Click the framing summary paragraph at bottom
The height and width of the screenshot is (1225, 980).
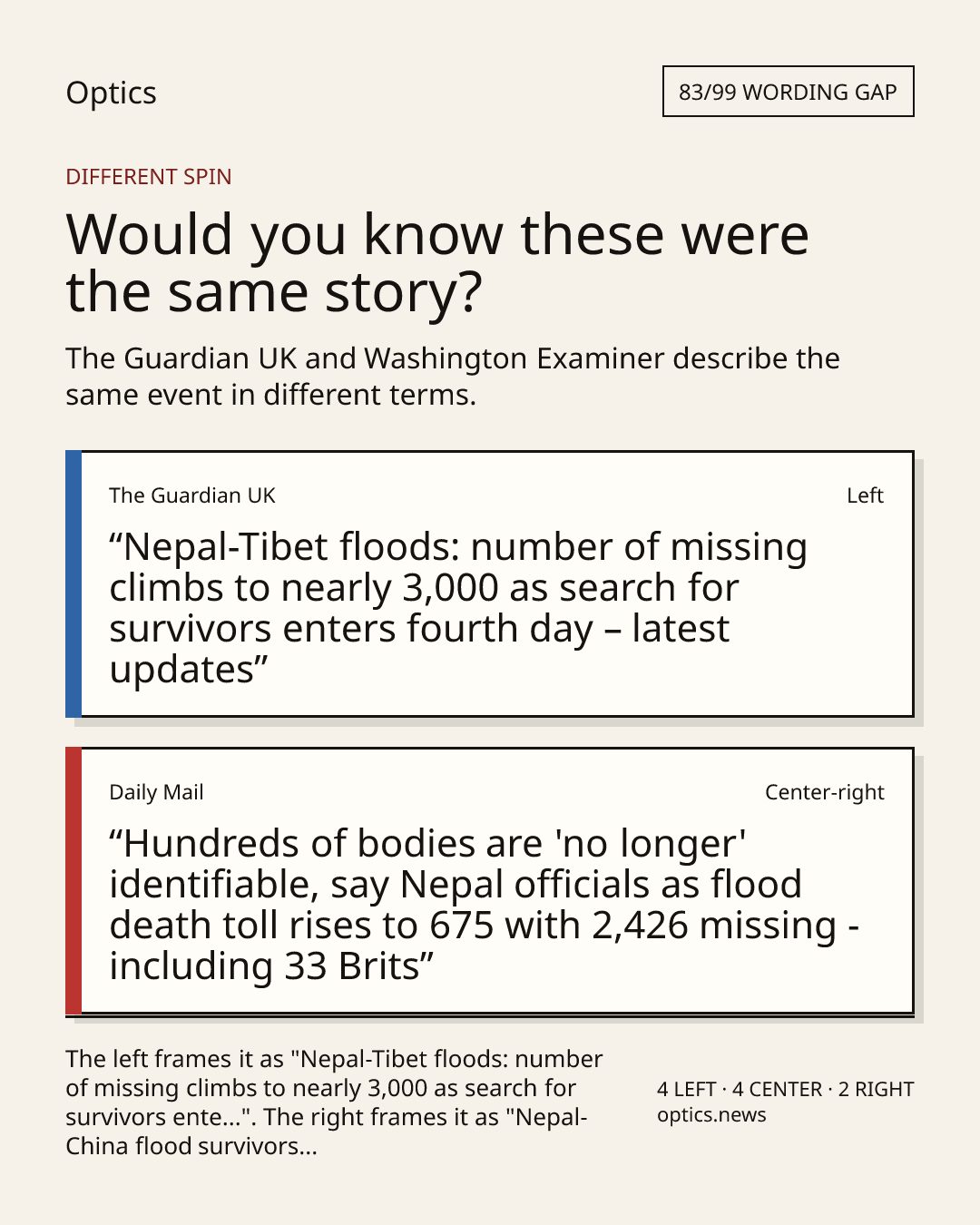pyautogui.click(x=334, y=1102)
